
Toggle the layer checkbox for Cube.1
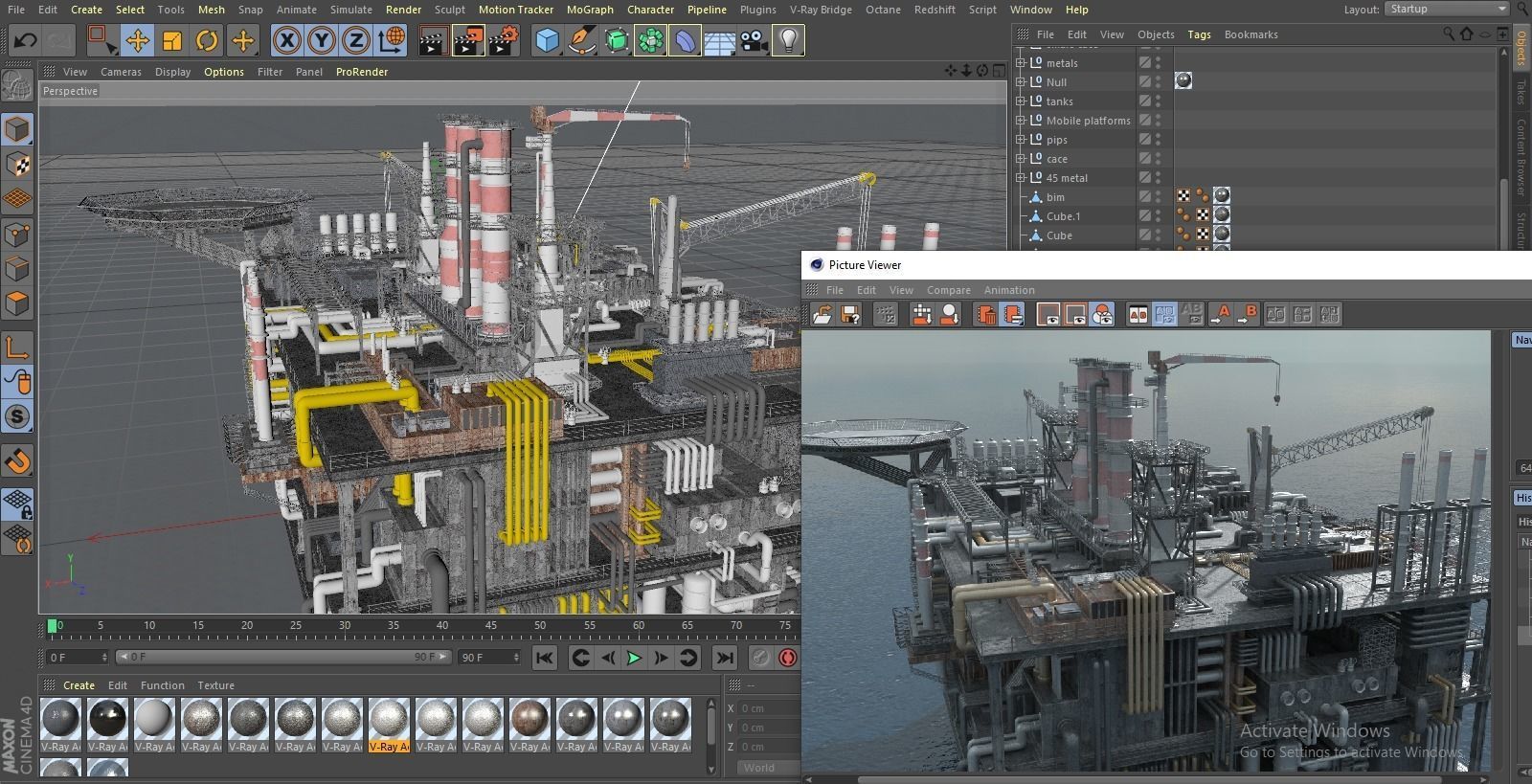(1144, 216)
